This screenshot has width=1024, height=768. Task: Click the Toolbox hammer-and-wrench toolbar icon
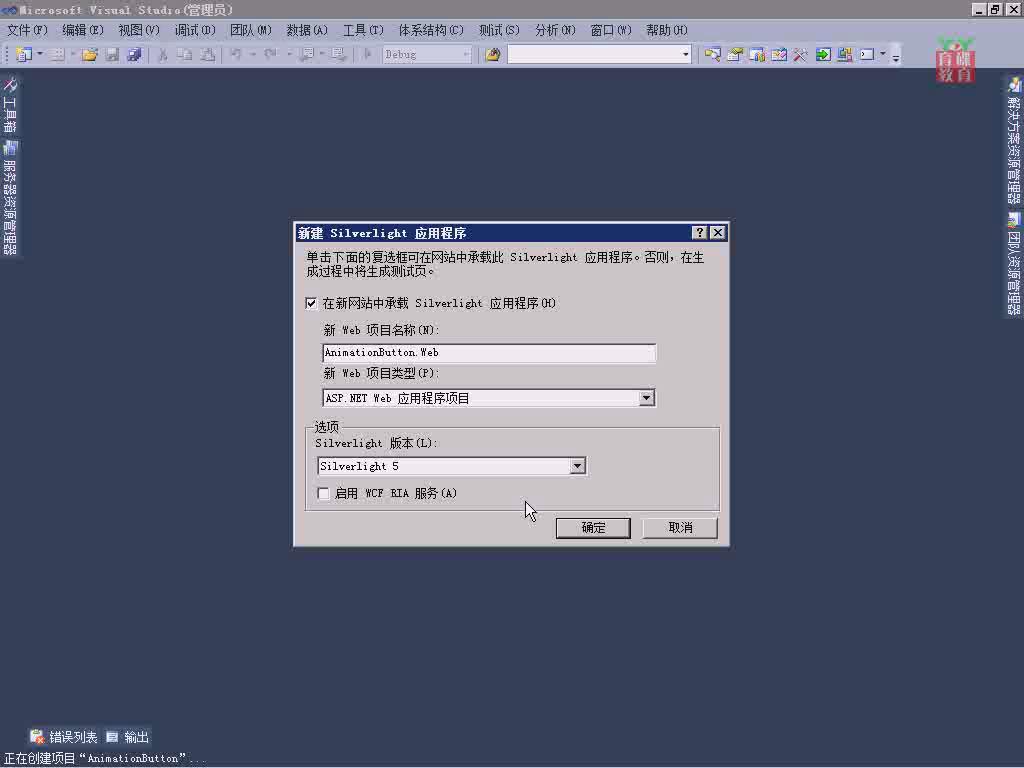(801, 55)
